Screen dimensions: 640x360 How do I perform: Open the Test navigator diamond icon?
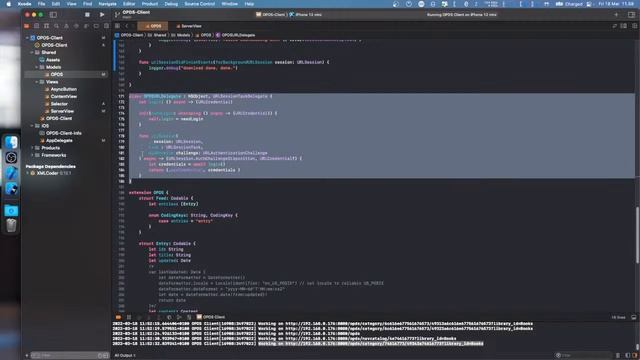(x=76, y=26)
